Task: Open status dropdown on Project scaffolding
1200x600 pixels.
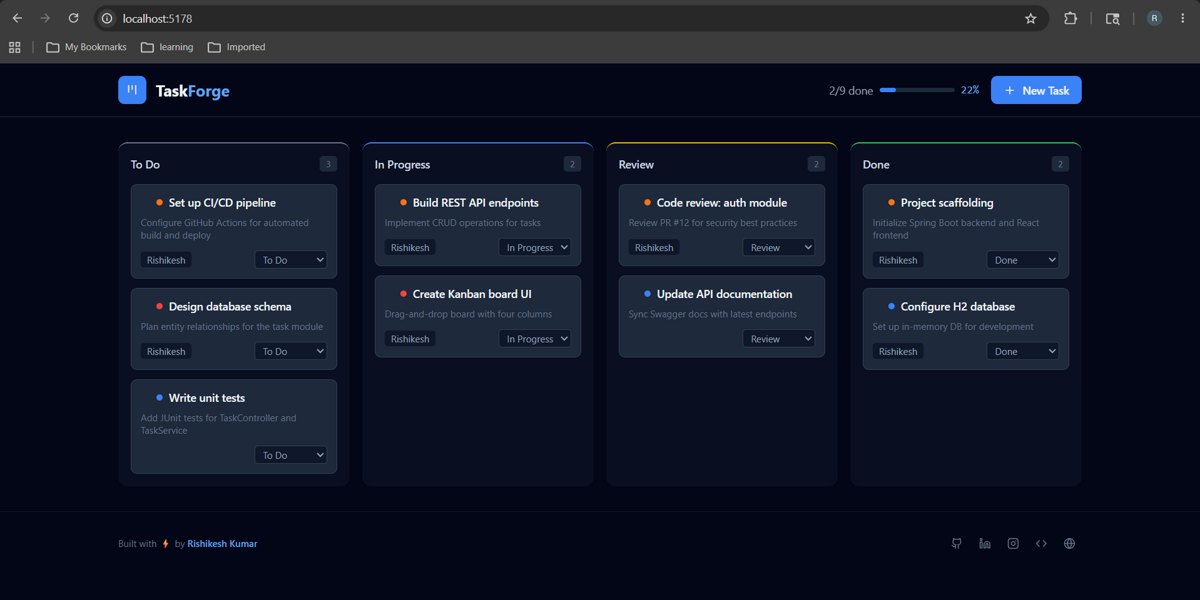Action: click(1023, 260)
